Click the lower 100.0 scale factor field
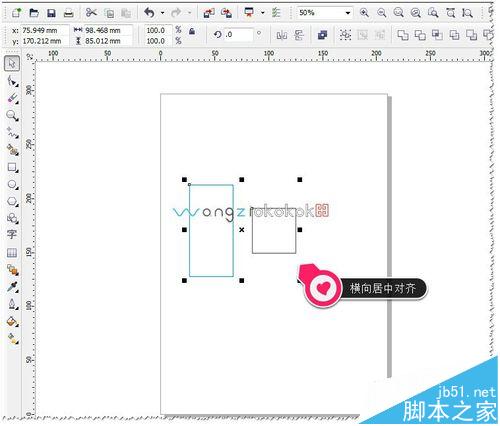500x426 pixels. [x=158, y=41]
